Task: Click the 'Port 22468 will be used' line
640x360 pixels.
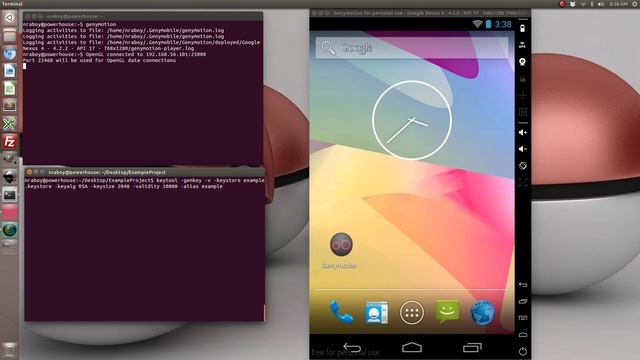Action: click(x=99, y=60)
